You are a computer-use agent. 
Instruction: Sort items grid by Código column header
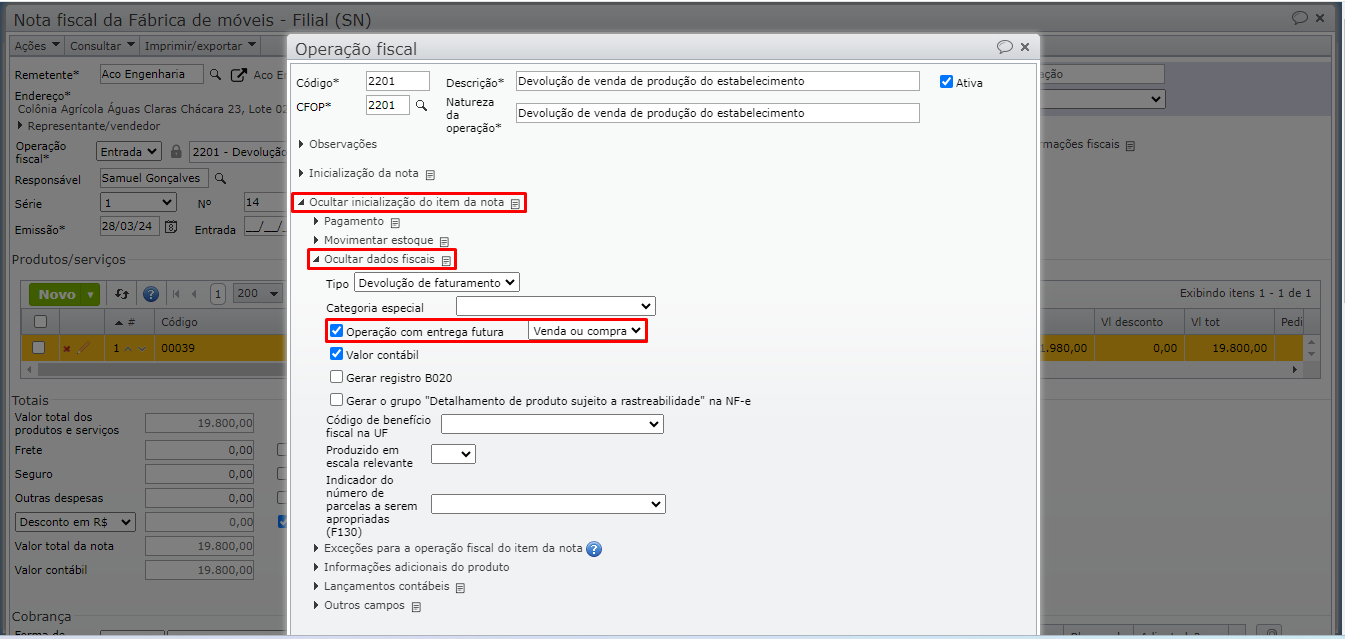180,322
